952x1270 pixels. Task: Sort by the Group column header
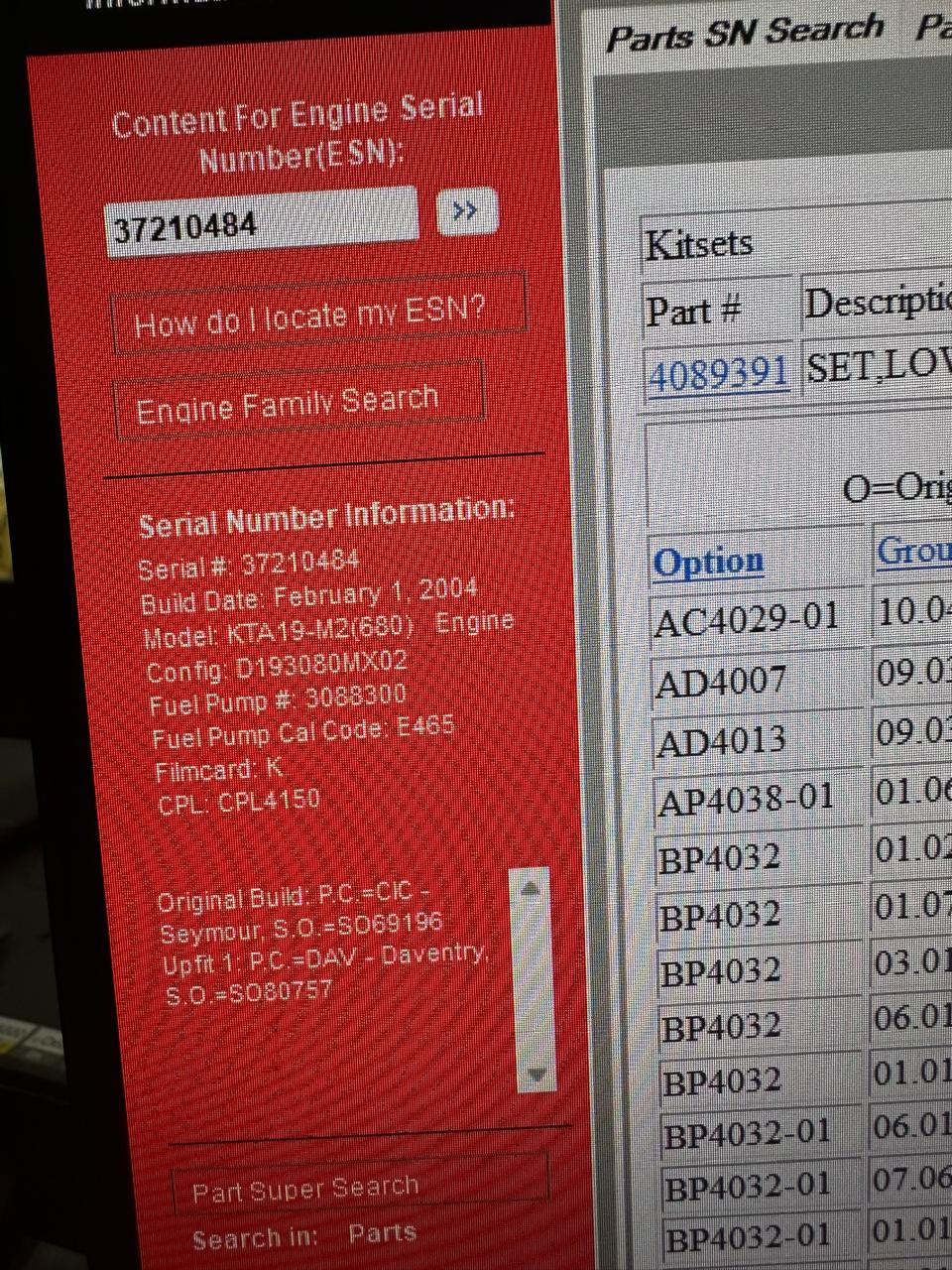click(x=912, y=552)
